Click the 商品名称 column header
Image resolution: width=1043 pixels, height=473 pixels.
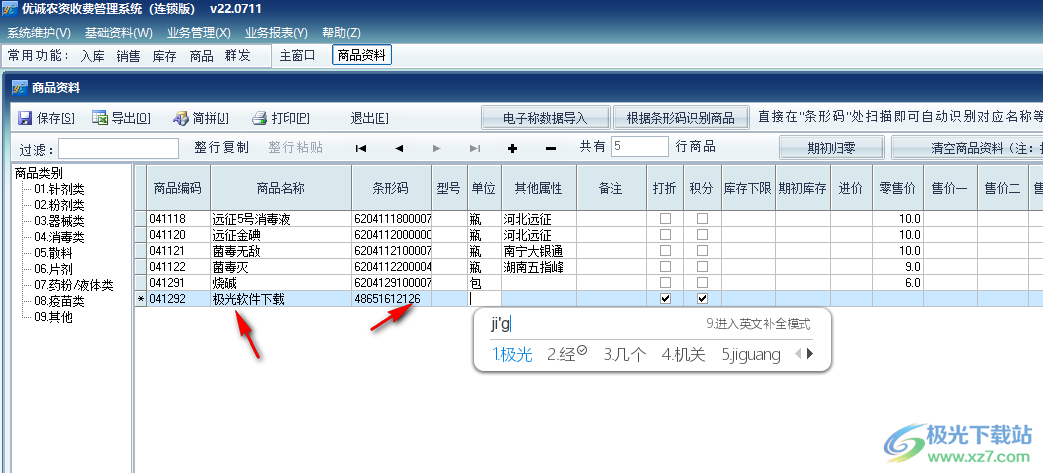coord(281,188)
